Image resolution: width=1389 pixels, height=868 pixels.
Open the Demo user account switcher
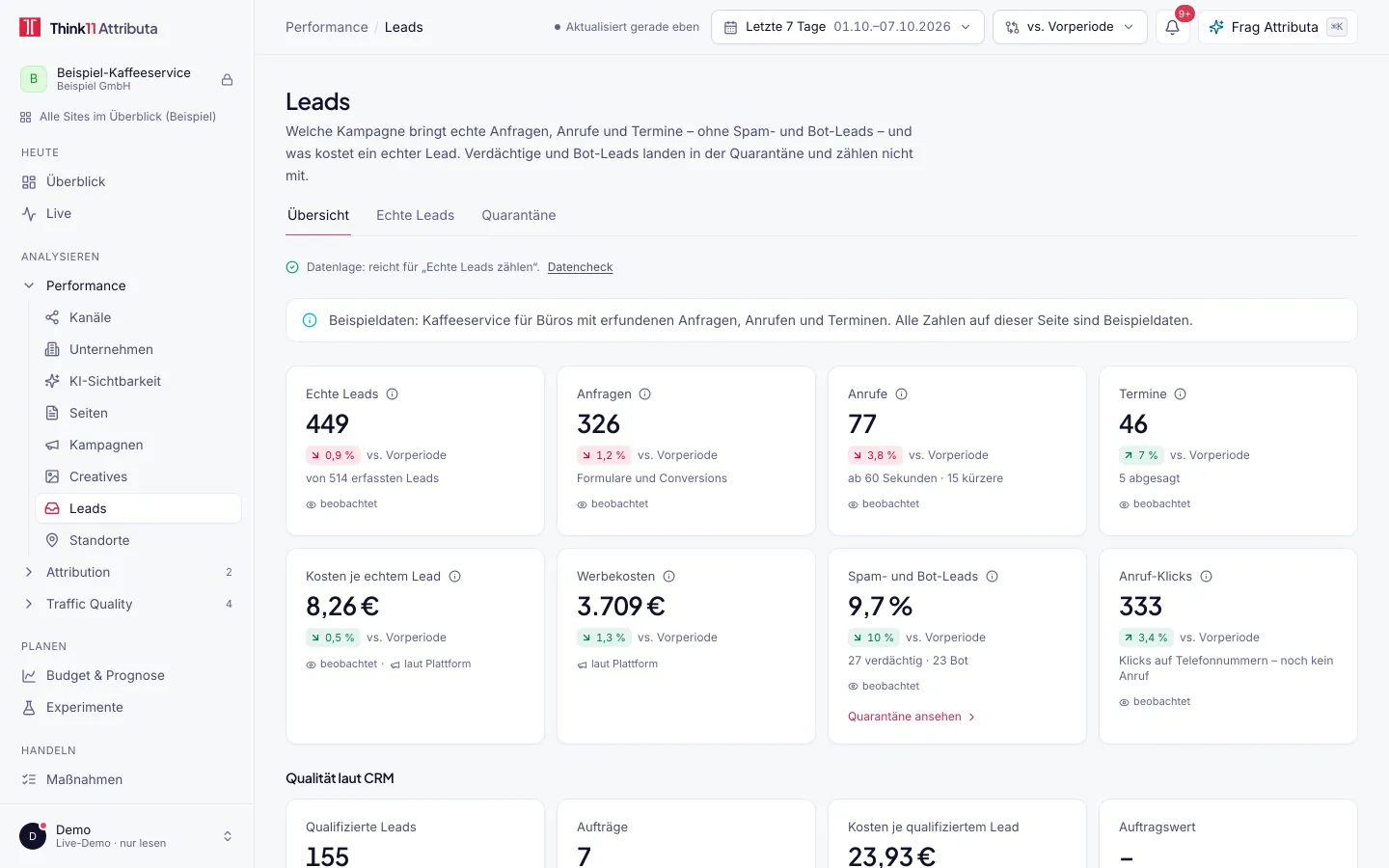tap(126, 836)
